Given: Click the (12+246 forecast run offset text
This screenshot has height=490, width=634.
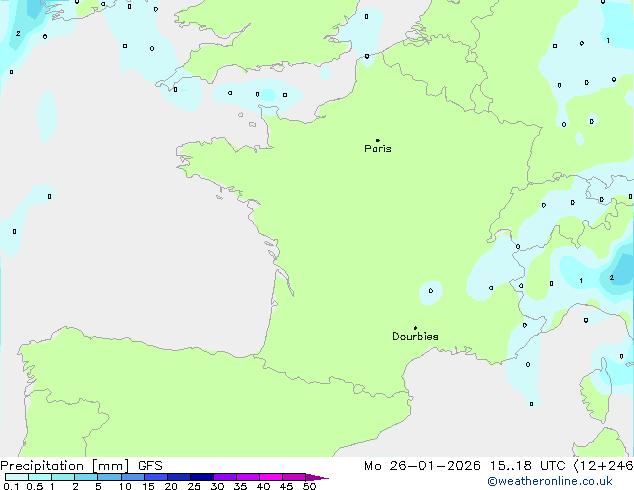Looking at the screenshot, I should pos(603,466).
